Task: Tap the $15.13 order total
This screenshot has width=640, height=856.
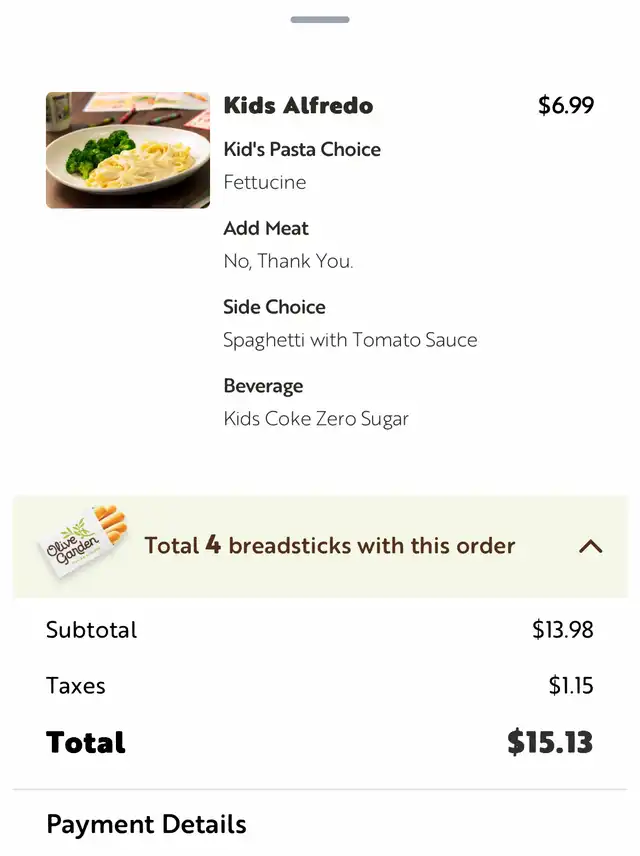Action: [x=550, y=742]
